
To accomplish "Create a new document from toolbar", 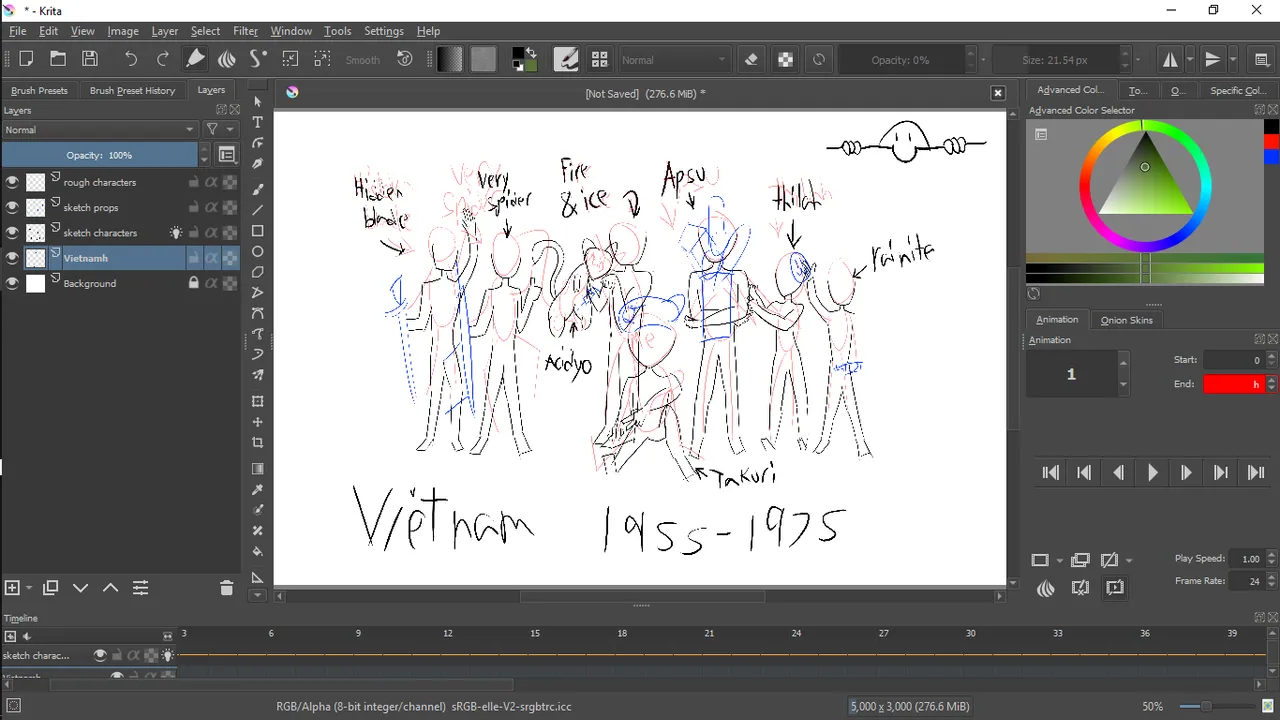I will (x=26, y=59).
